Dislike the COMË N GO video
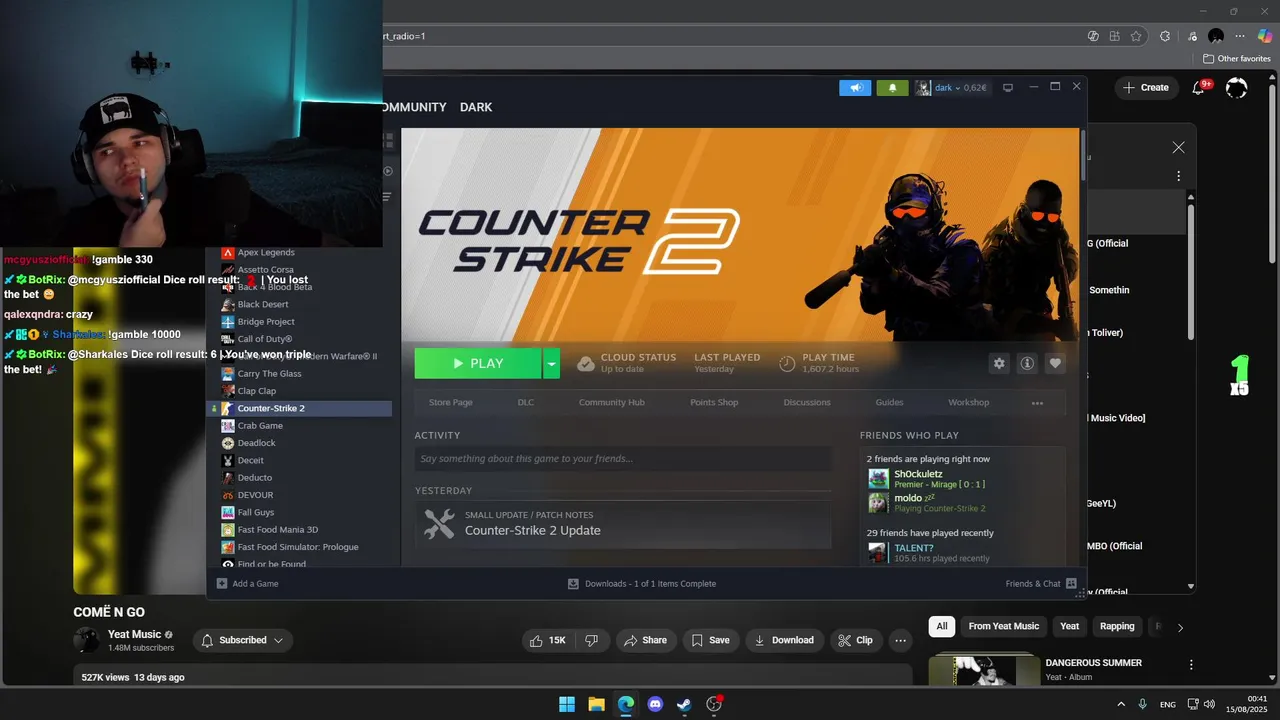The width and height of the screenshot is (1280, 720). (x=591, y=640)
